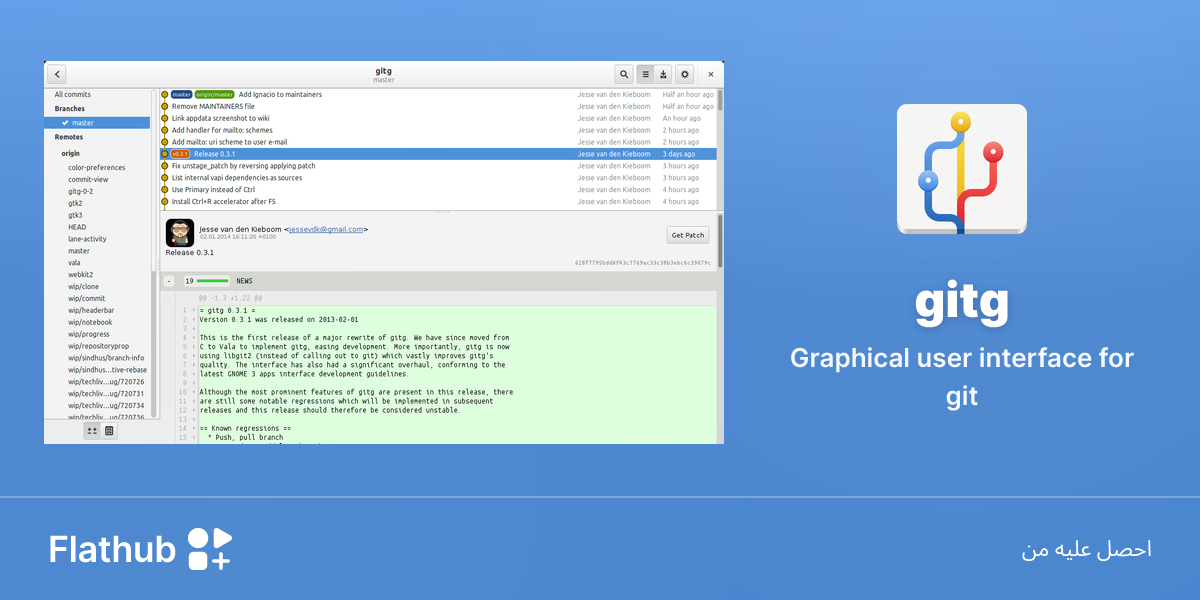Click right panel icon below branch sidebar
Viewport: 1200px width, 600px height.
(x=109, y=431)
